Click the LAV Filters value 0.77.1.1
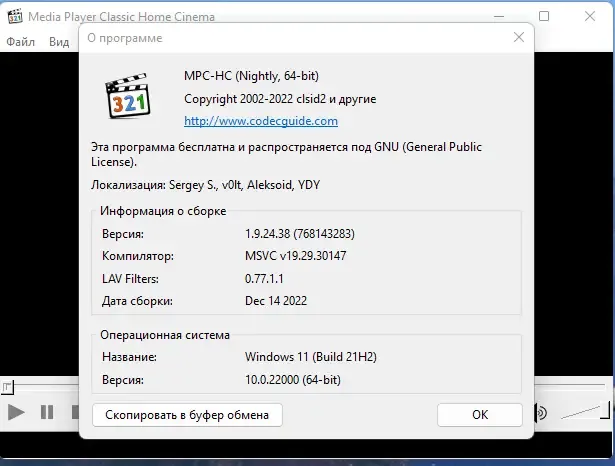 264,279
